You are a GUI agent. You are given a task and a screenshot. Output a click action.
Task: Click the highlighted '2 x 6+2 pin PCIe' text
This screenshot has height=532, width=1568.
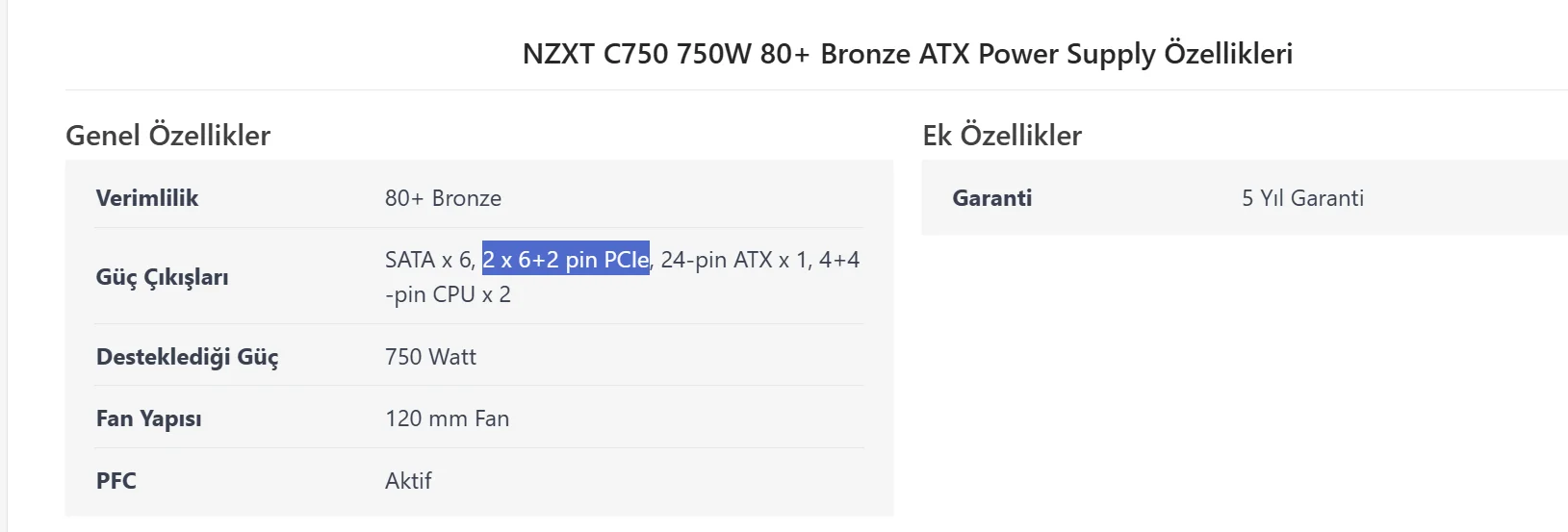565,260
